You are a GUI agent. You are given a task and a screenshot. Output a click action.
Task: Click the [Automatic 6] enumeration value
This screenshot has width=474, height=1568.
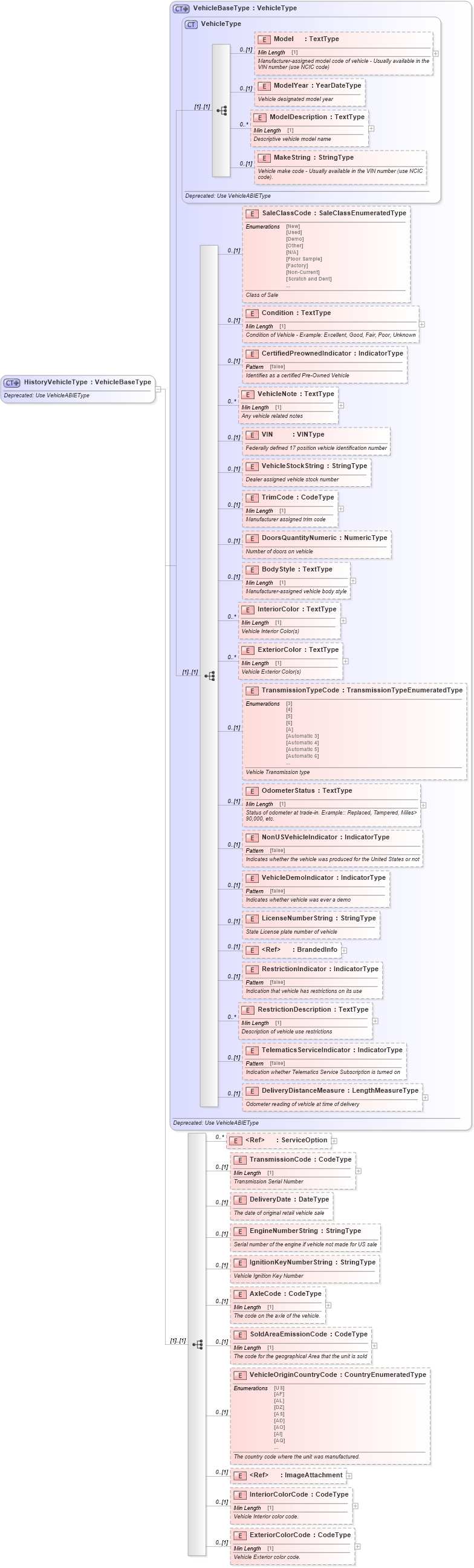302,756
